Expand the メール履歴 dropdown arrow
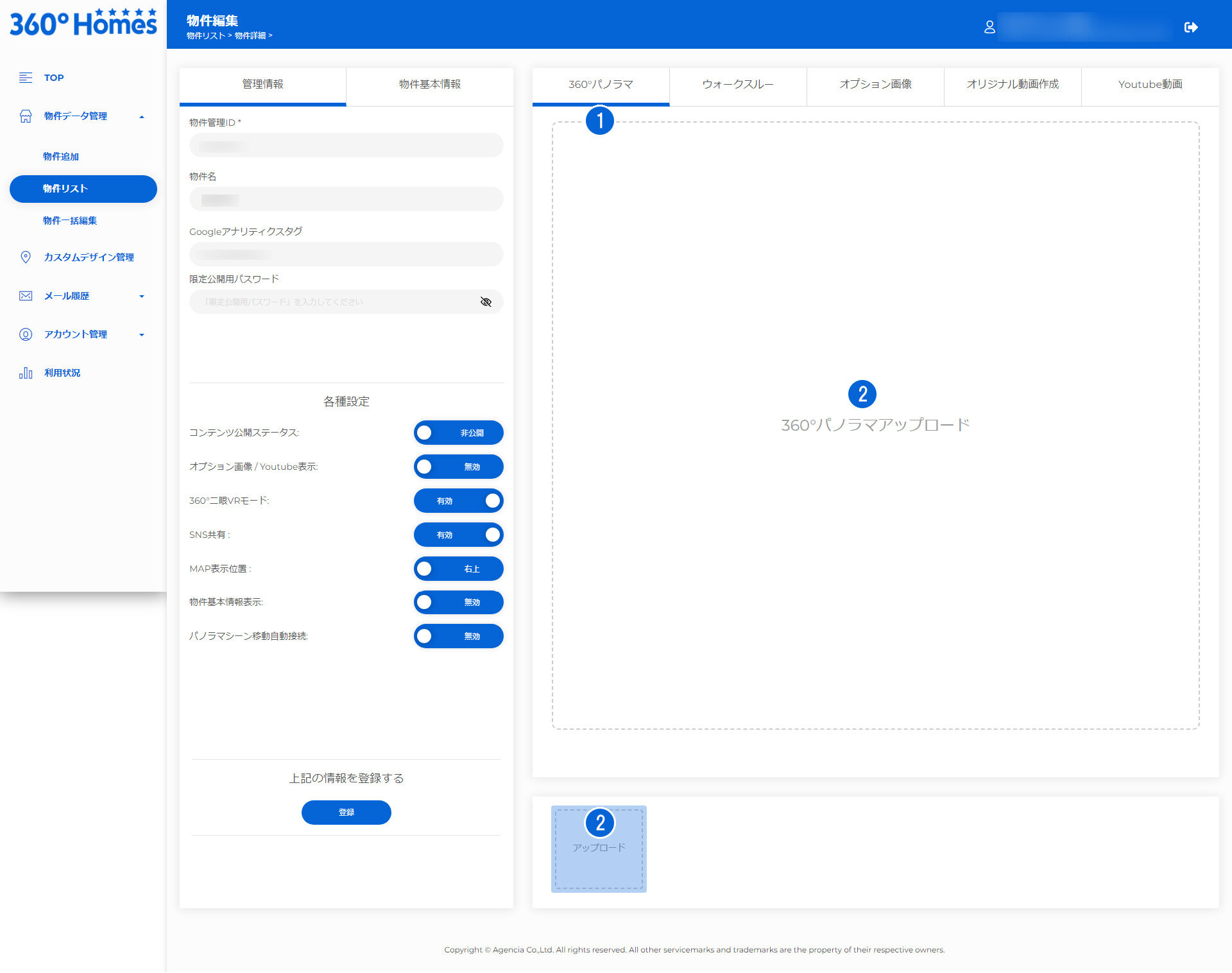The height and width of the screenshot is (973, 1232). pos(142,297)
